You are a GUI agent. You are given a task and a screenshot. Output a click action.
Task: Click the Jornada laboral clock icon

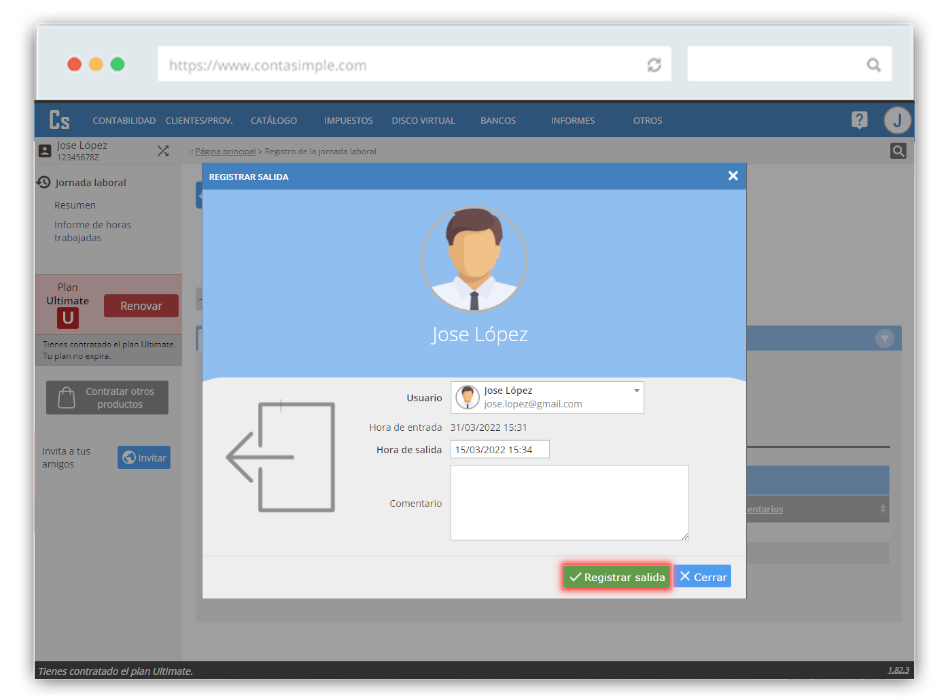[x=44, y=182]
